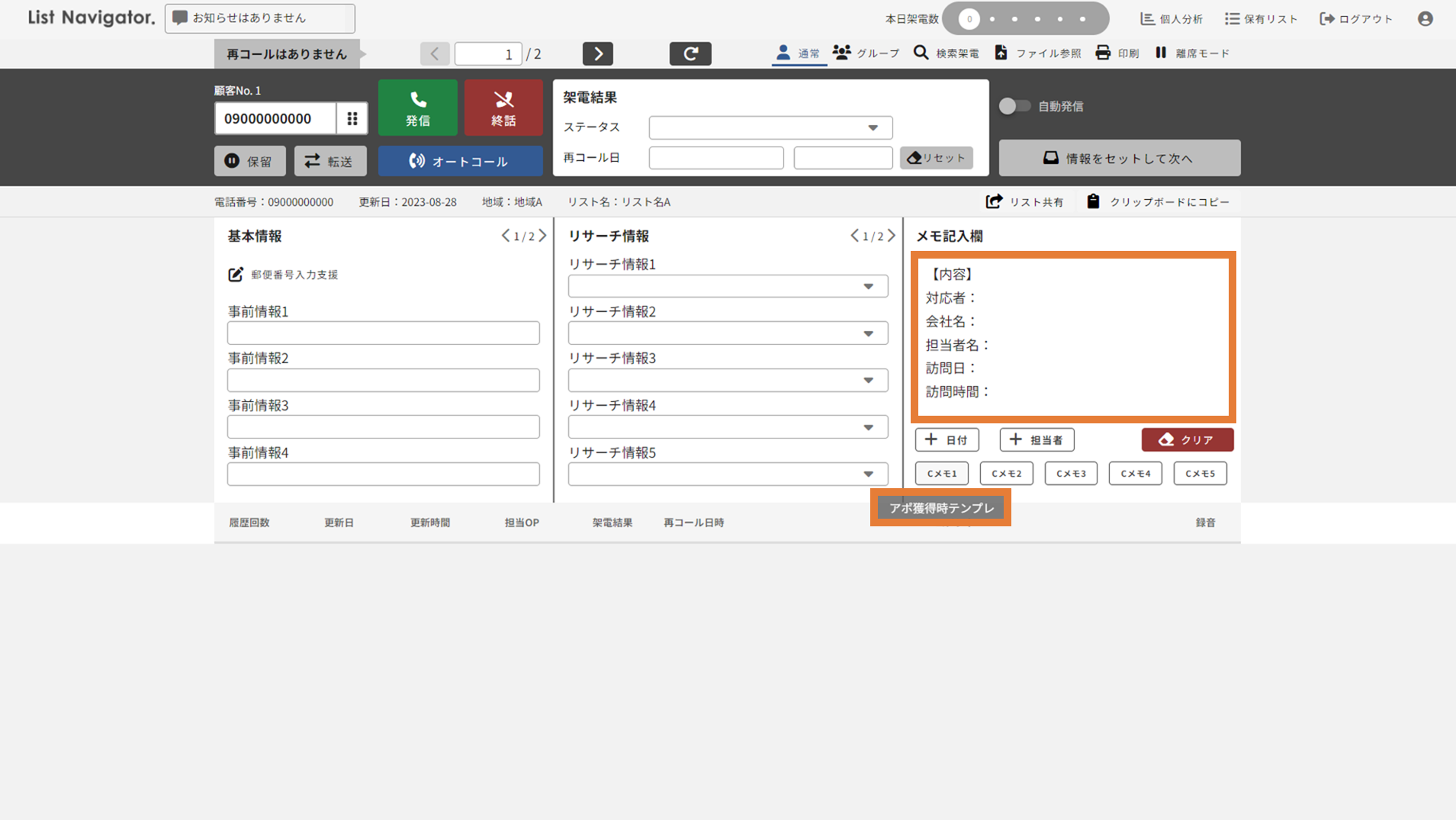The image size is (1456, 820).
Task: Open the リサーチ情報1 dropdown
Action: point(728,286)
